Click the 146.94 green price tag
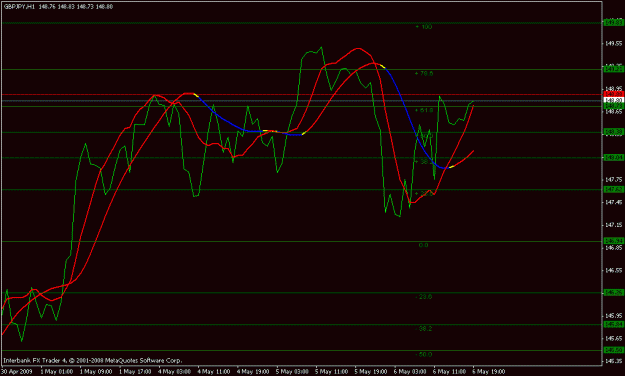 (x=614, y=241)
